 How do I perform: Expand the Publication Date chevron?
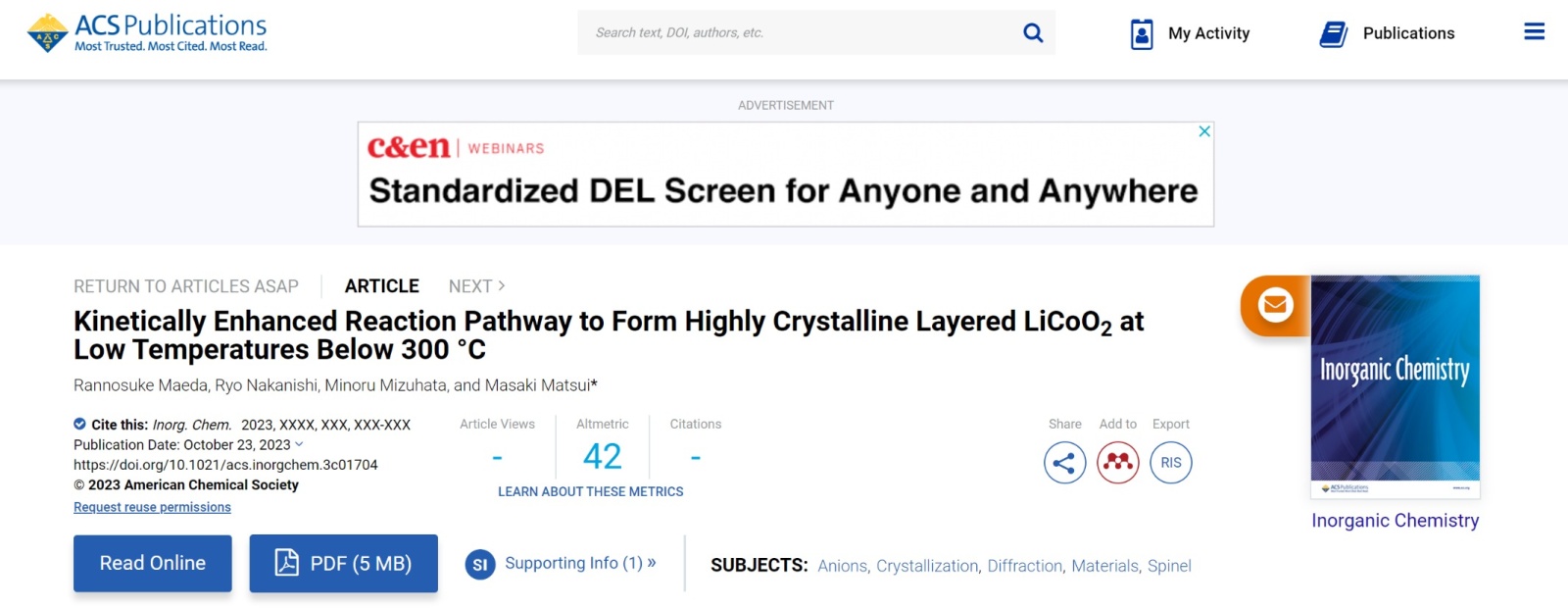coord(299,444)
